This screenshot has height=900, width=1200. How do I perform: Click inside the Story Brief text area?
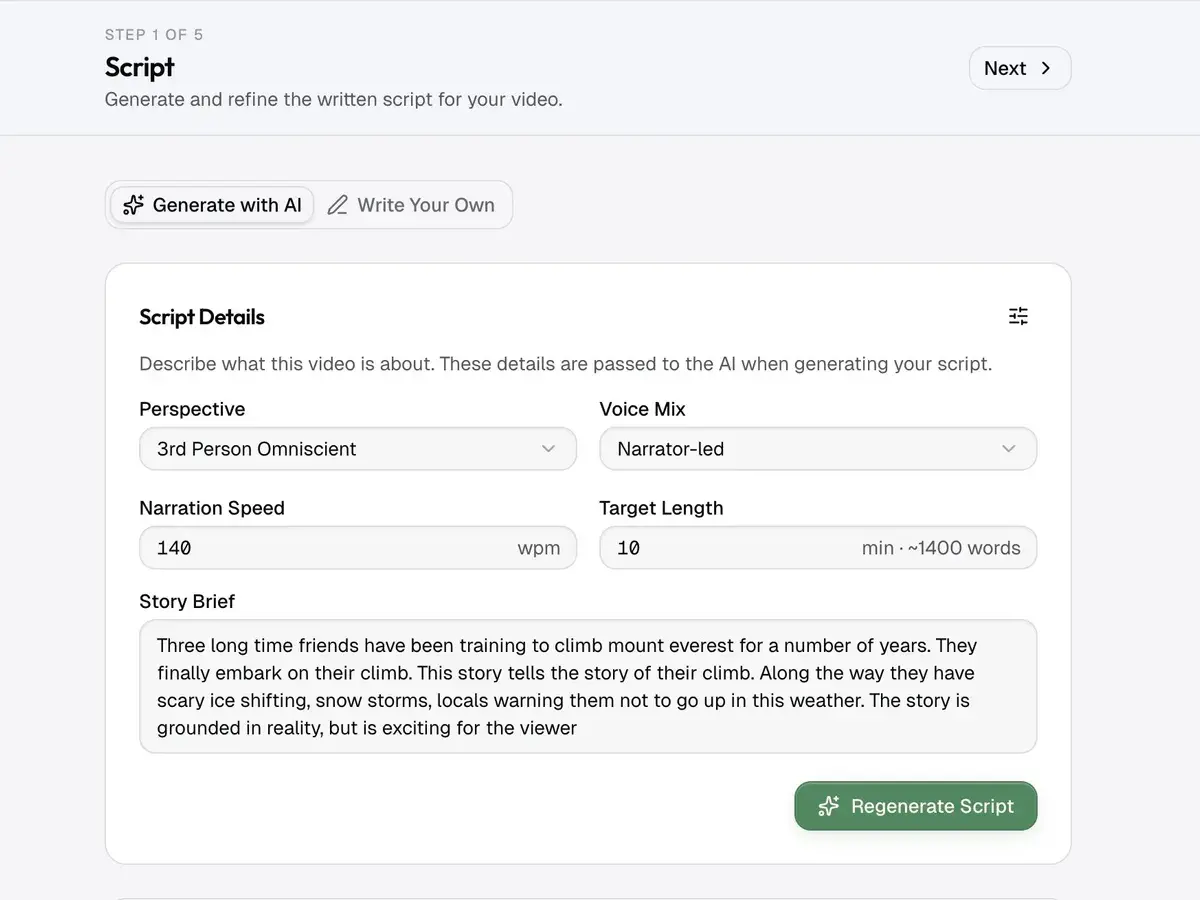pyautogui.click(x=588, y=686)
